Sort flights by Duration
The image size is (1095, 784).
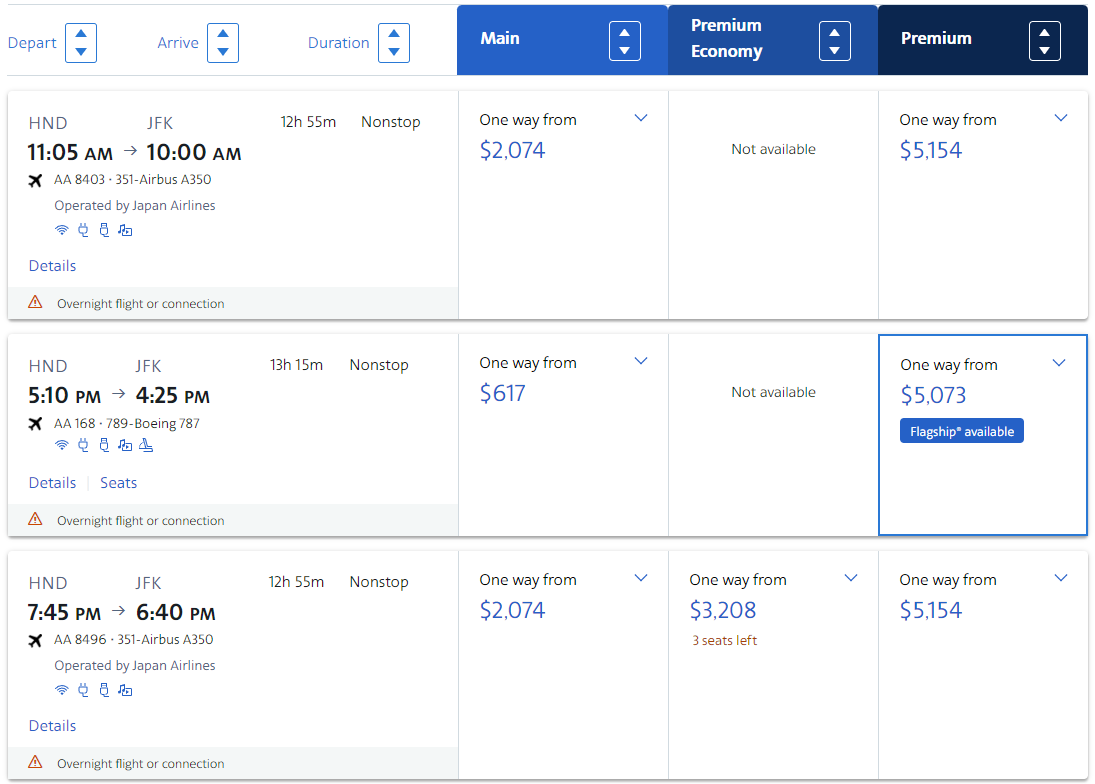pos(394,43)
